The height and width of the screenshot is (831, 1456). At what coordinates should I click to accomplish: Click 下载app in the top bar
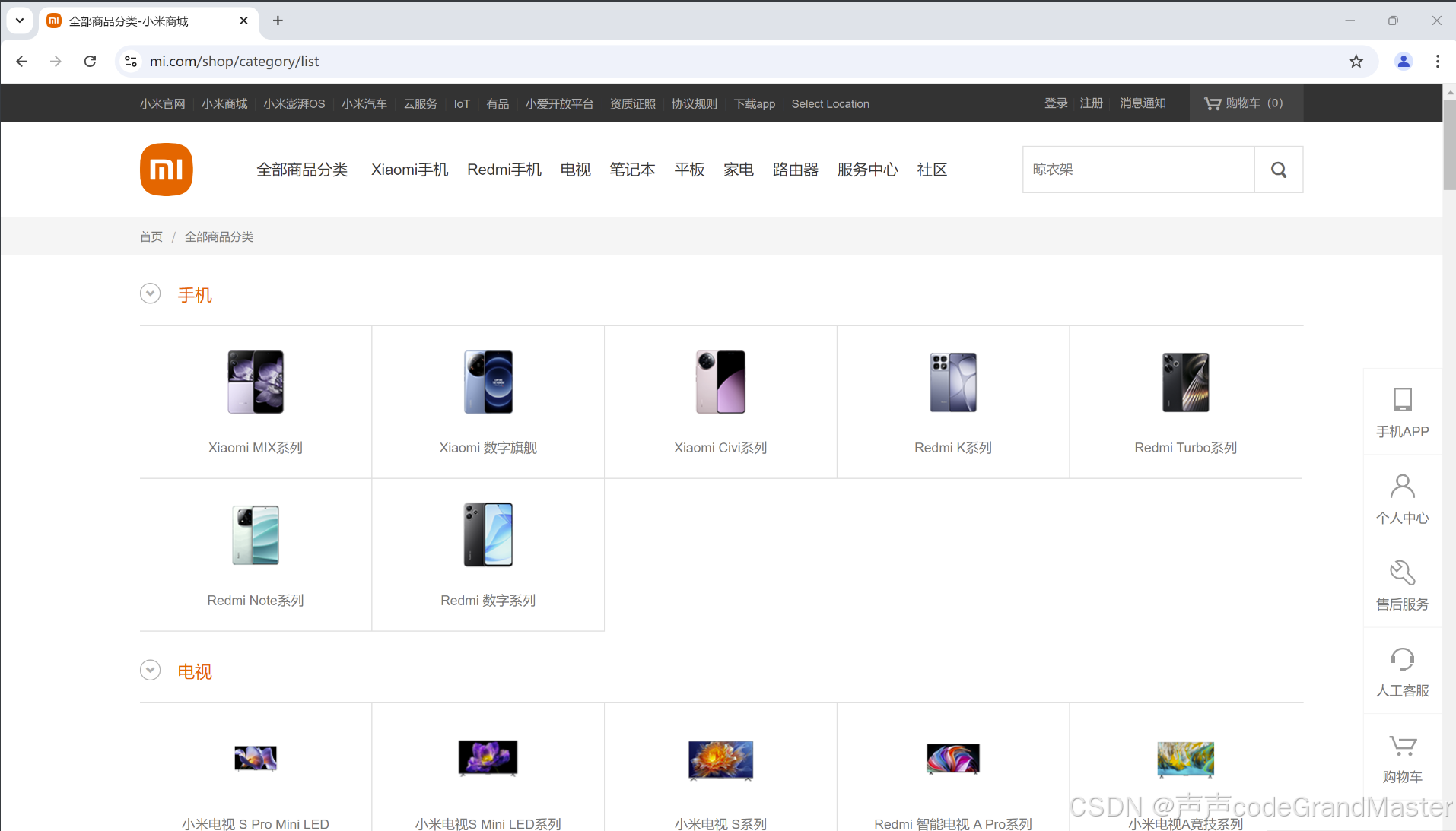point(755,104)
